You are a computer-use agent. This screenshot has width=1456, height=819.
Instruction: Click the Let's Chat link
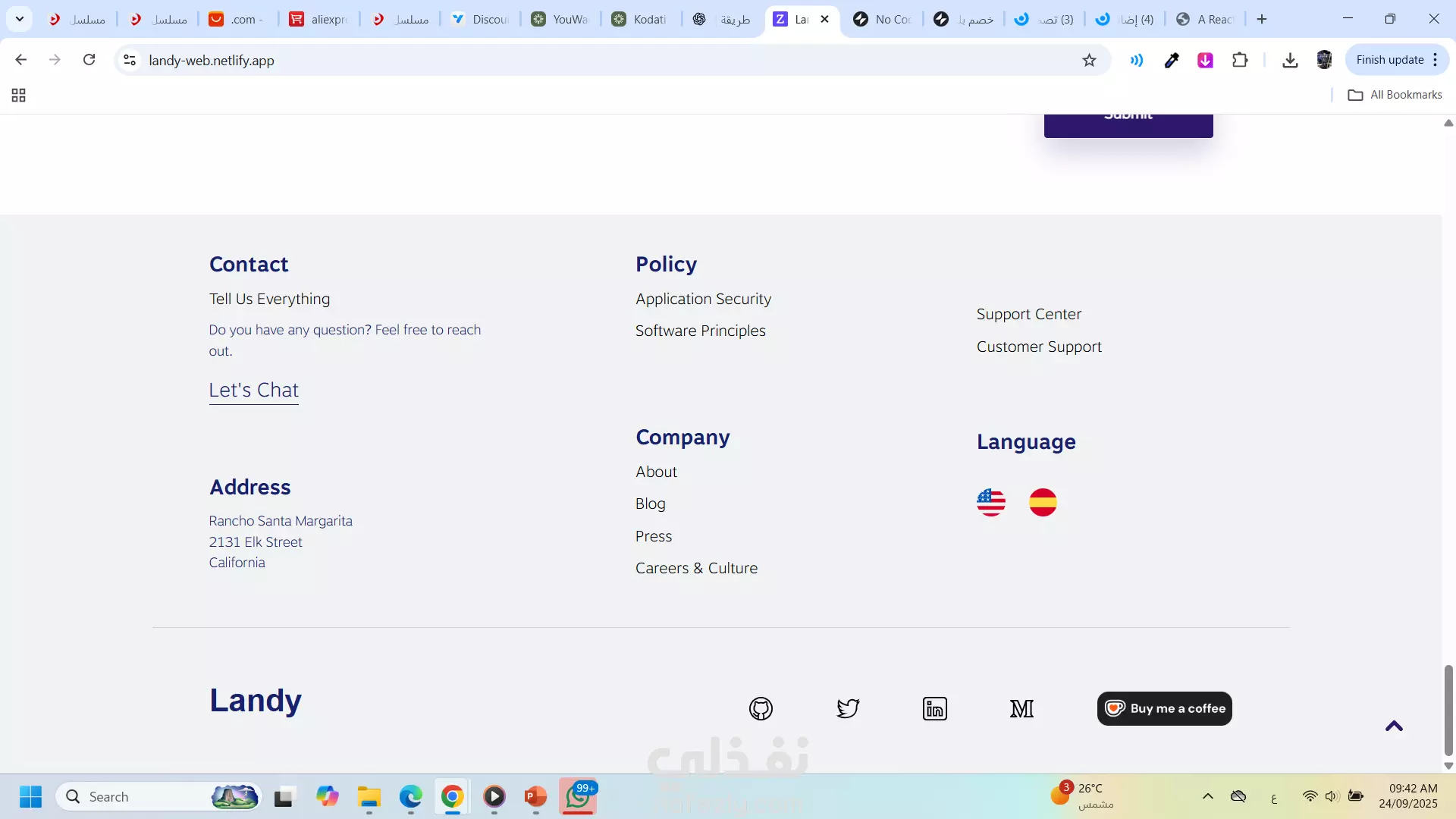coord(253,390)
